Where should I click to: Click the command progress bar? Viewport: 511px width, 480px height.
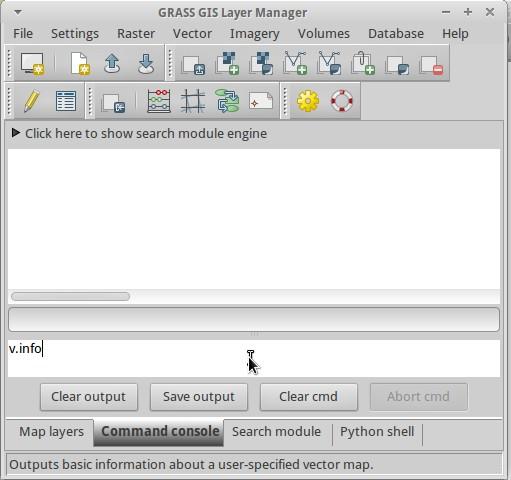tap(254, 319)
